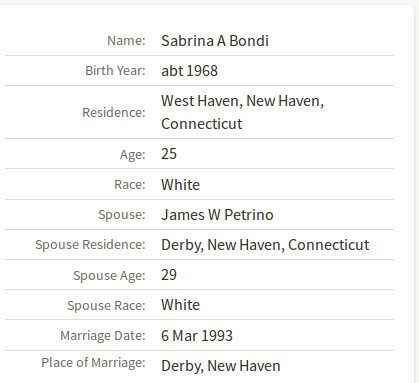Viewport: 419px width, 383px height.
Task: Click the Place of Marriage label
Action: tap(93, 363)
